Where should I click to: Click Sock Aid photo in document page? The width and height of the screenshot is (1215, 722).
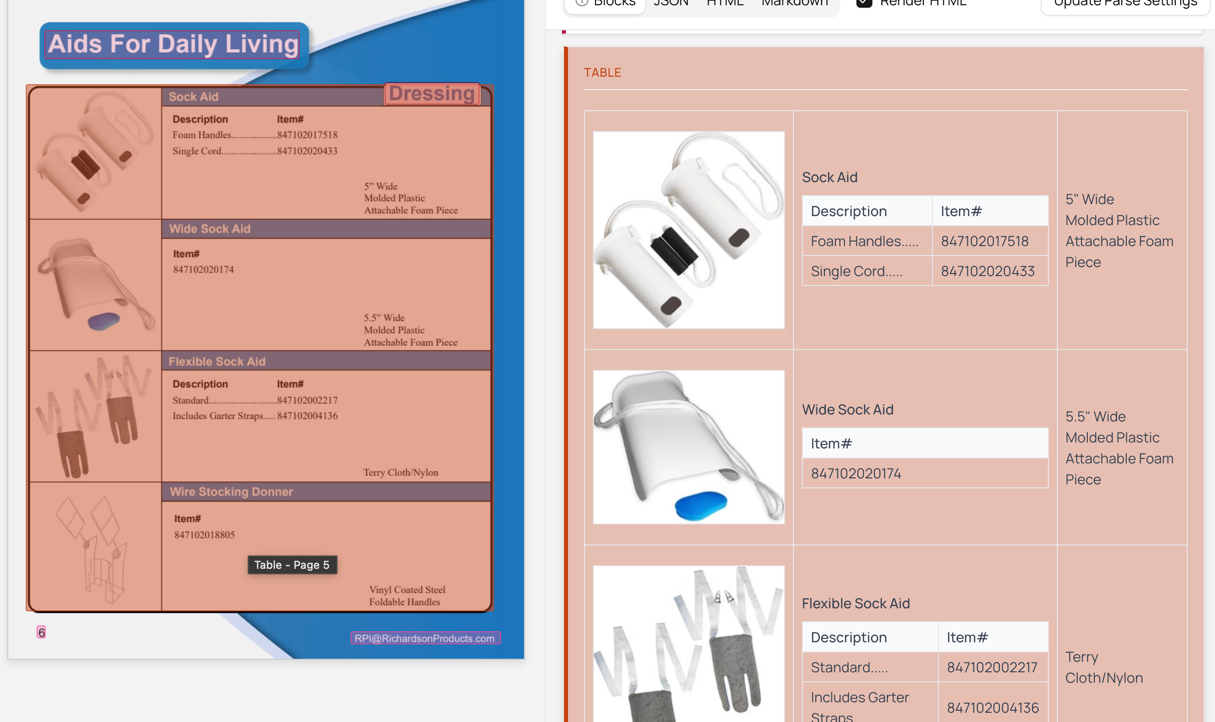(x=95, y=152)
